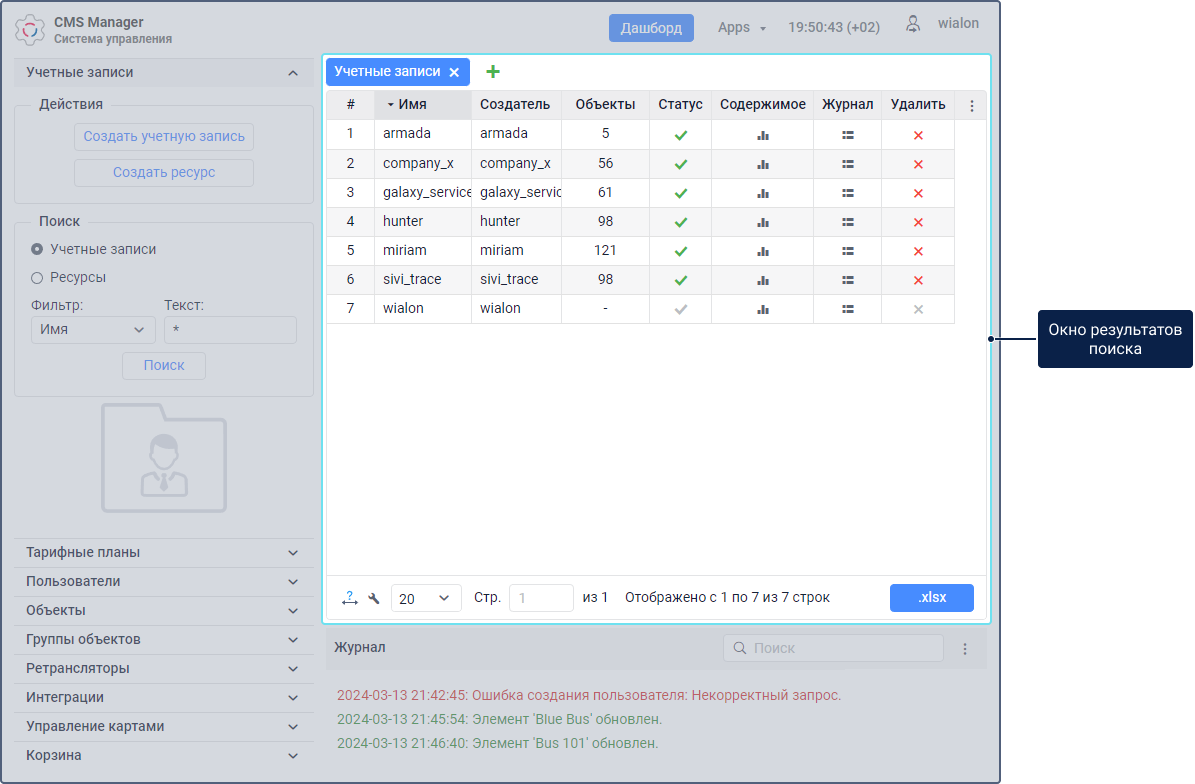The height and width of the screenshot is (784, 1195).
Task: Add a new tab with green plus
Action: (x=492, y=72)
